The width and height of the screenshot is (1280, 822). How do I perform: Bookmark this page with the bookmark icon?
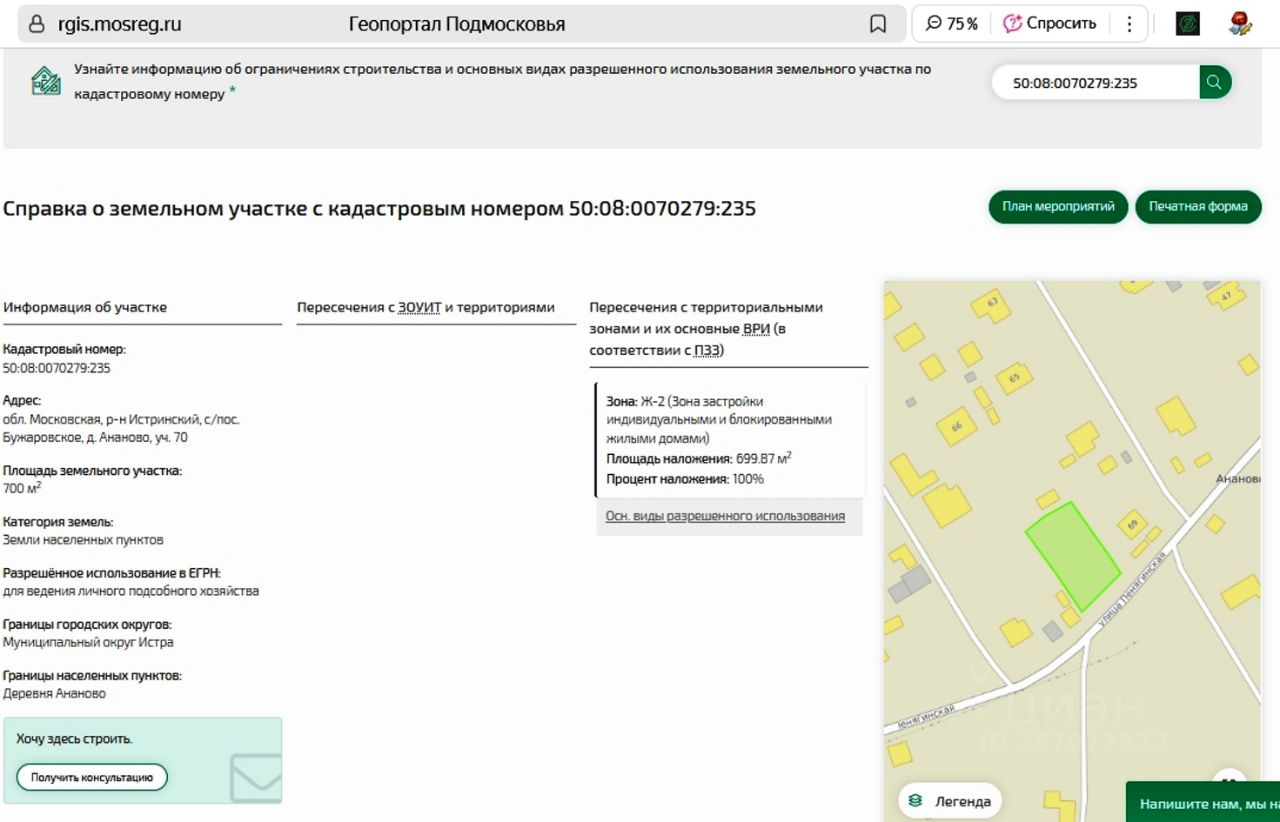point(878,24)
